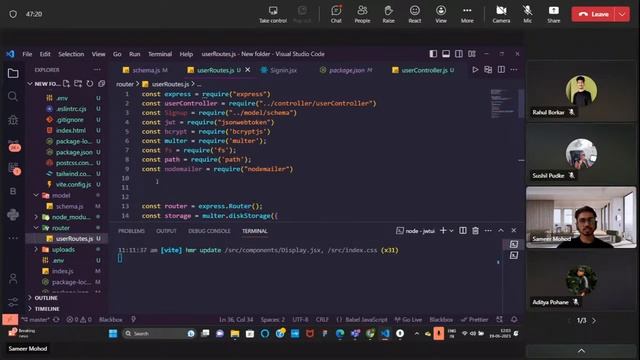Open the Run menu
This screenshot has height=360, width=640.
coord(134,54)
